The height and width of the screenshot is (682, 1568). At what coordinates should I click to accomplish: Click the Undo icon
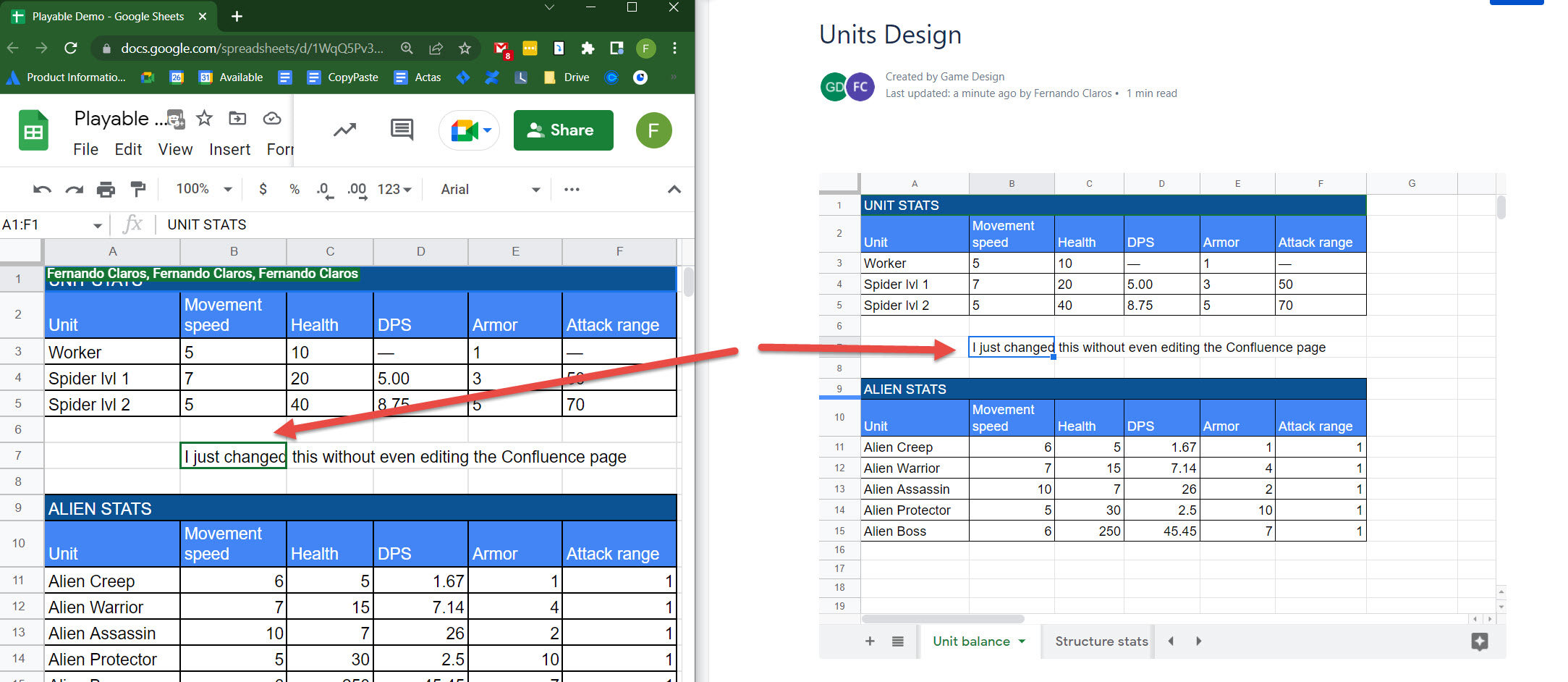(x=43, y=189)
